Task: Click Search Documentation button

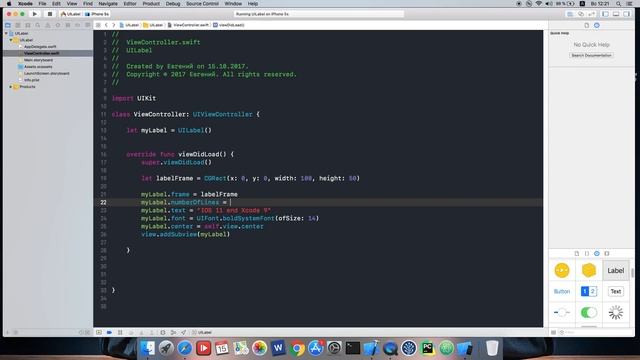Action: click(x=591, y=55)
